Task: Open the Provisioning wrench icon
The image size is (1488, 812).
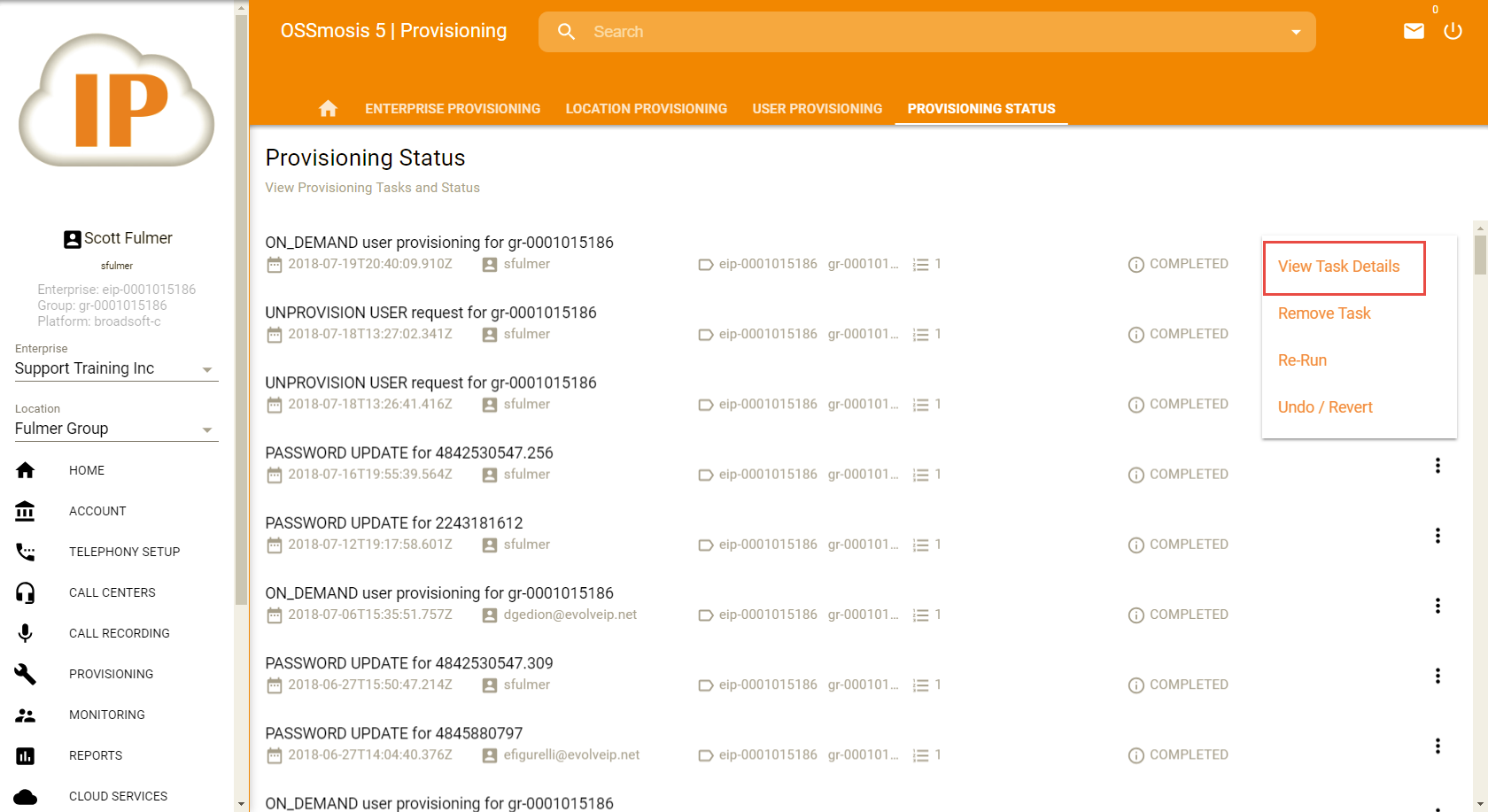Action: click(26, 674)
